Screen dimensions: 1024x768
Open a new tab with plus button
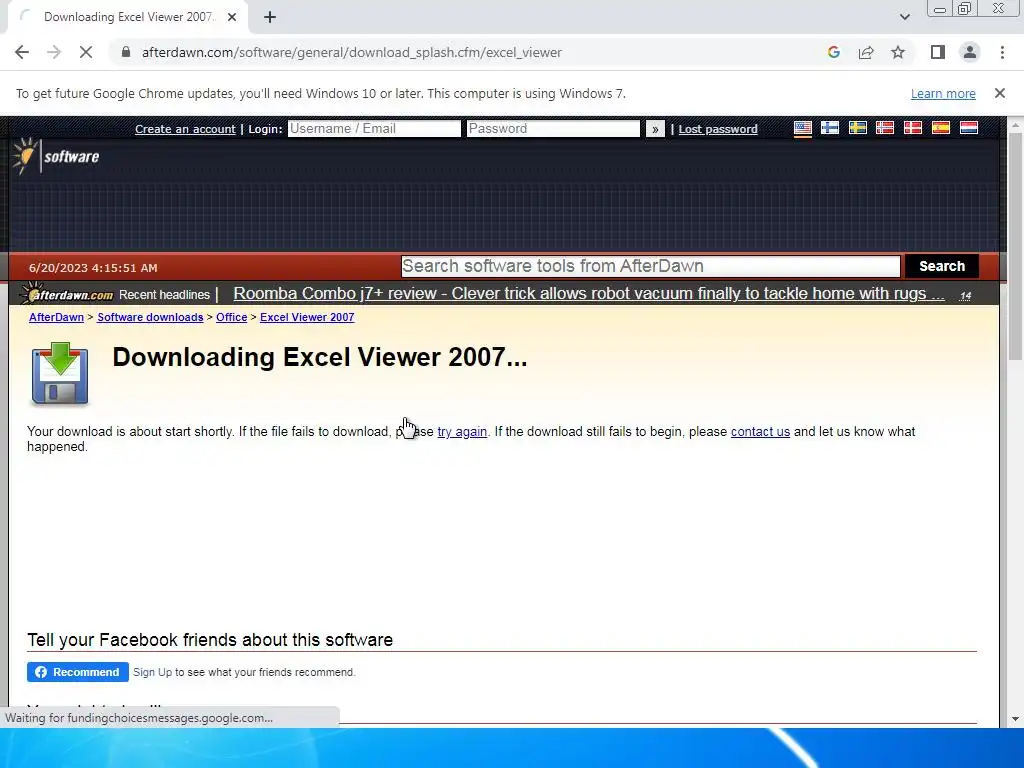(270, 18)
